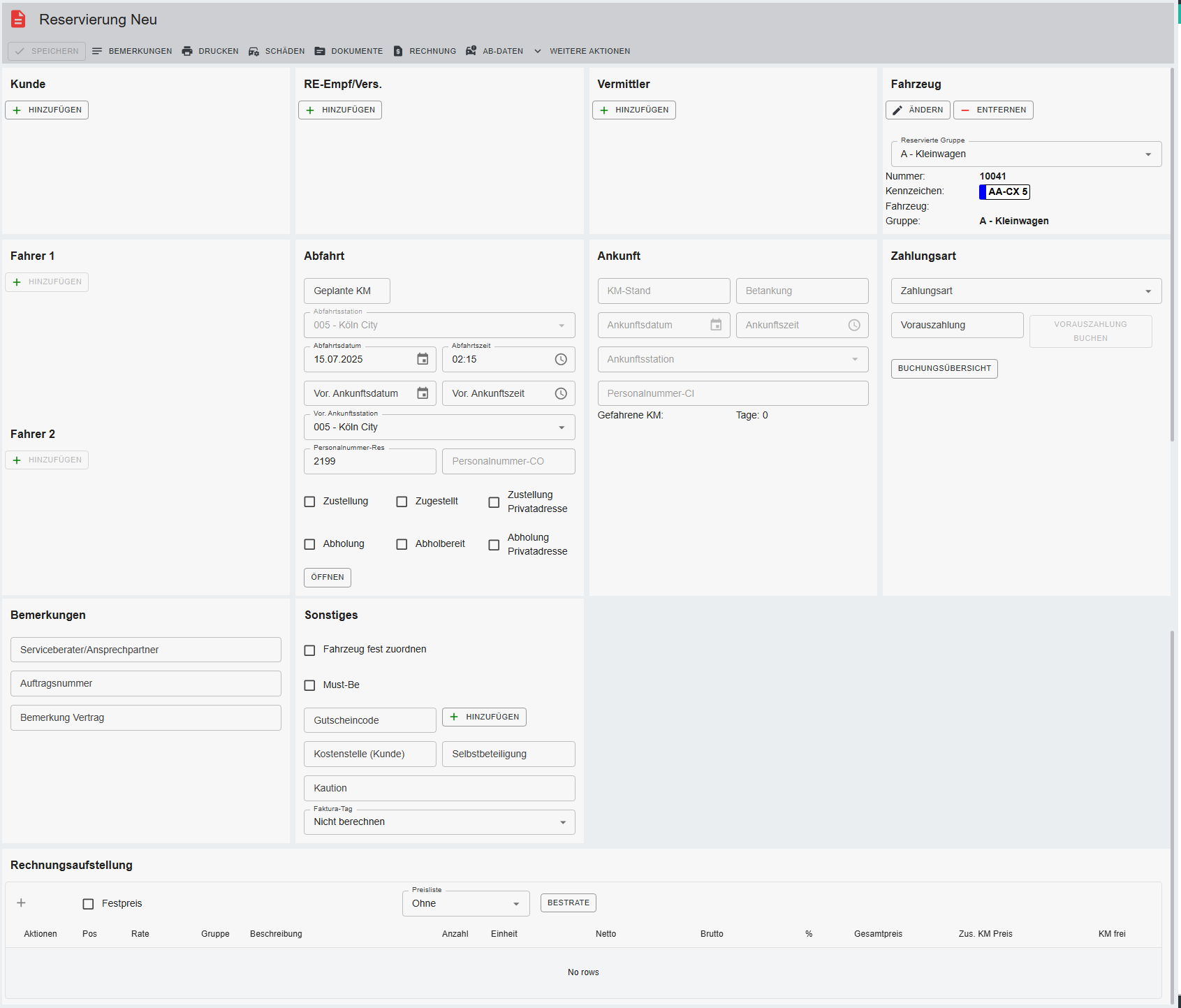Enable the Zustellung checkbox

[x=310, y=502]
